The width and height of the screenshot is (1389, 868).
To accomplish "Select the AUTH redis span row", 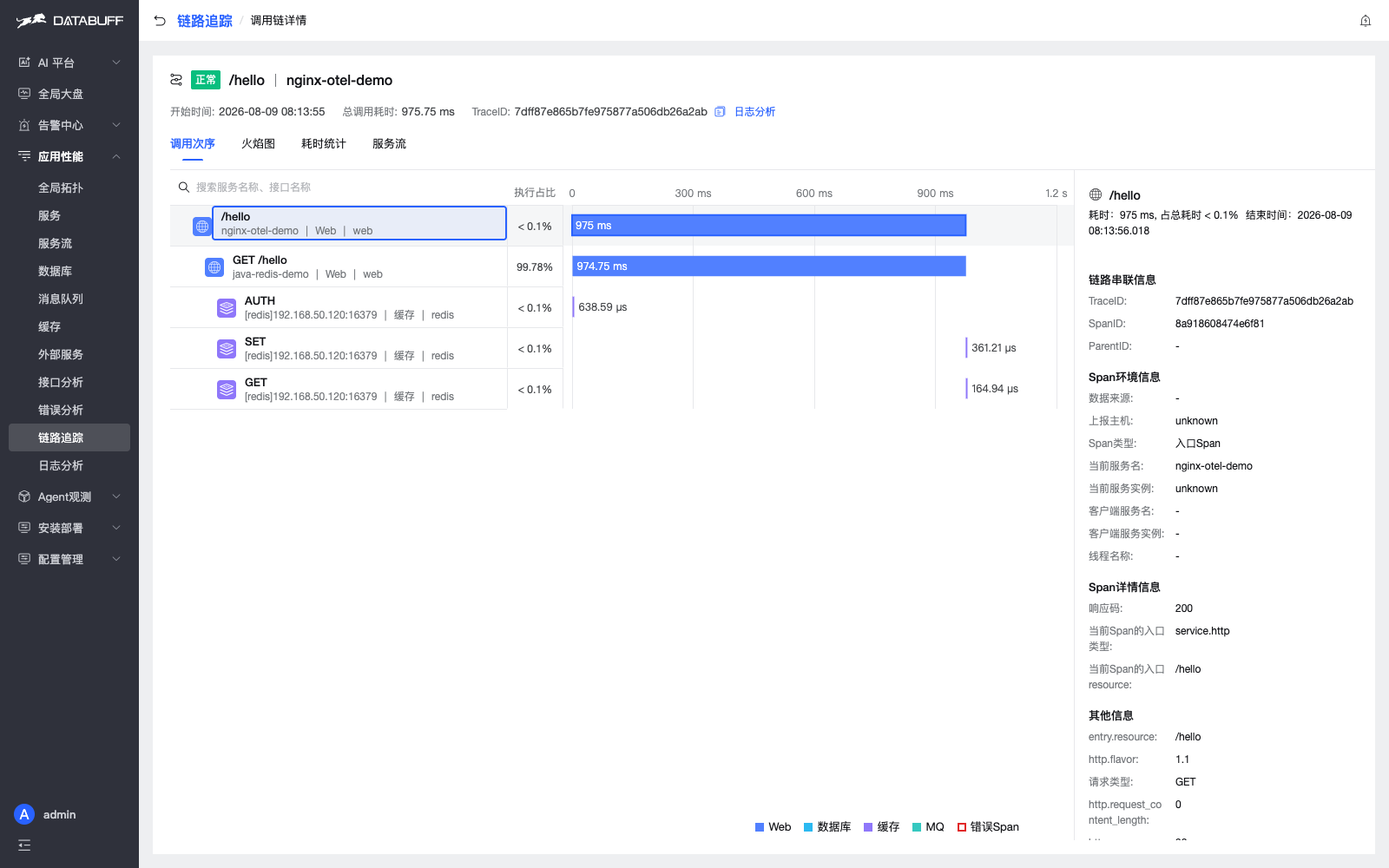I will (339, 307).
